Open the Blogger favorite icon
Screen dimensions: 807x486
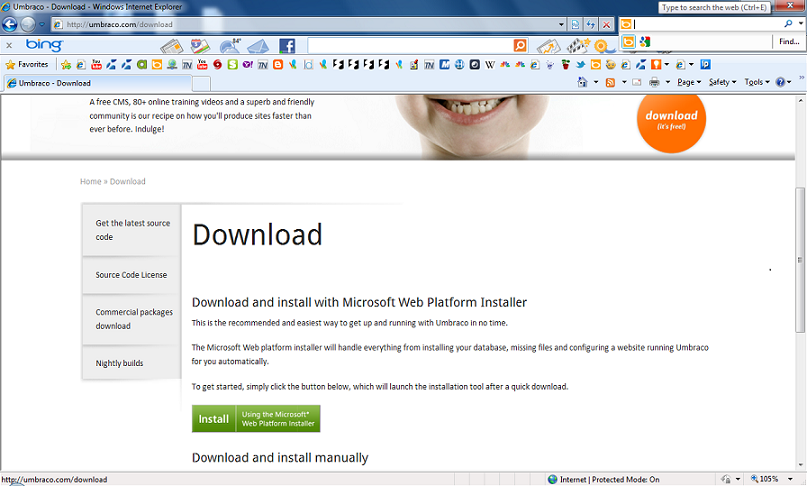coord(278,64)
